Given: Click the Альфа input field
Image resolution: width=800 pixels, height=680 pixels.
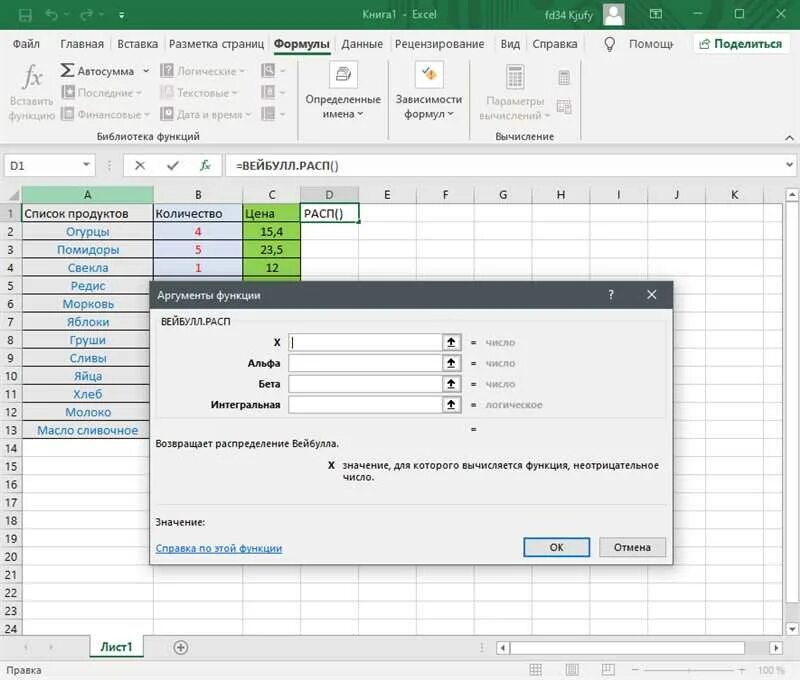Looking at the screenshot, I should (x=365, y=363).
